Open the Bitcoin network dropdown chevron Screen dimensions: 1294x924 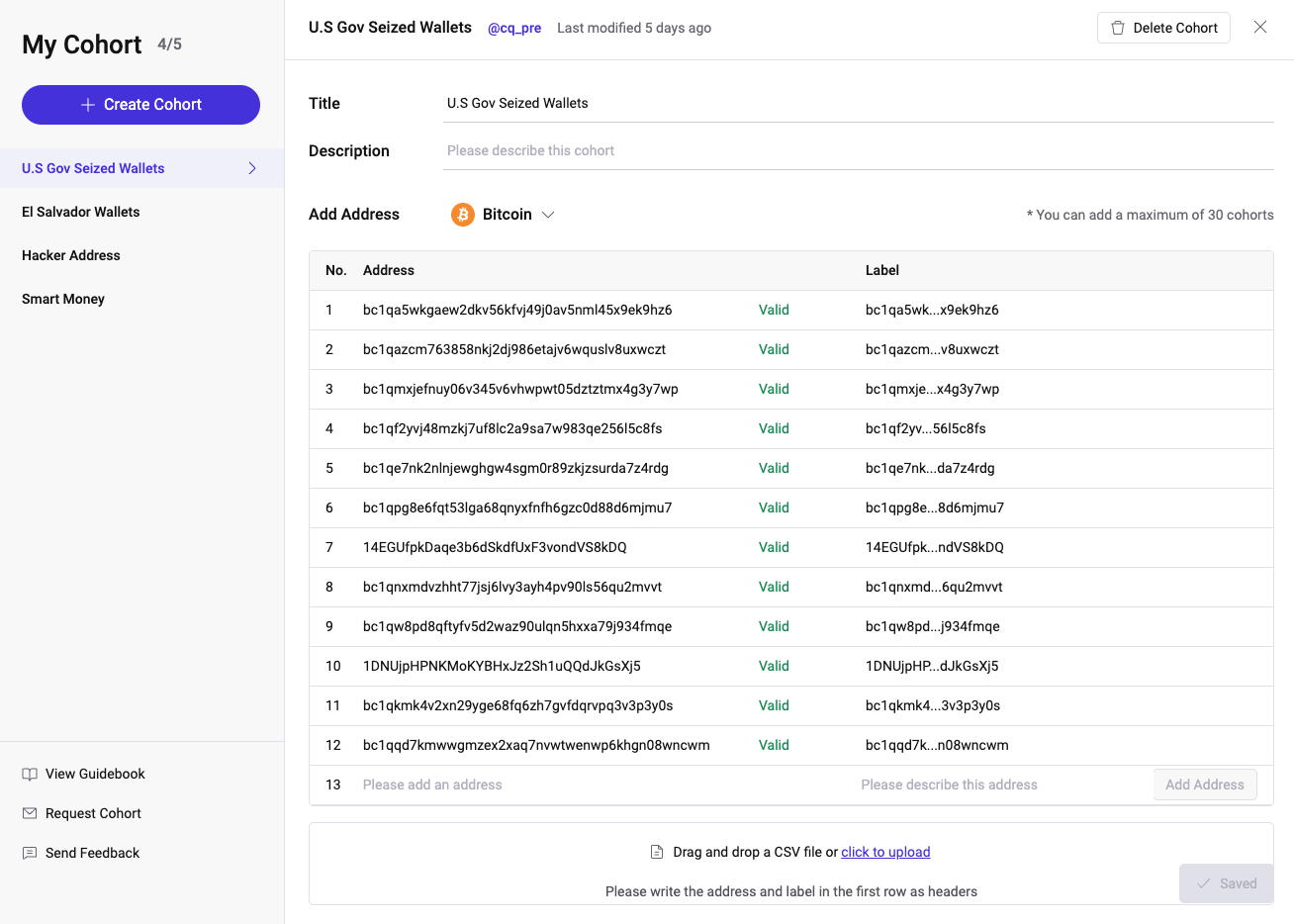(x=548, y=215)
